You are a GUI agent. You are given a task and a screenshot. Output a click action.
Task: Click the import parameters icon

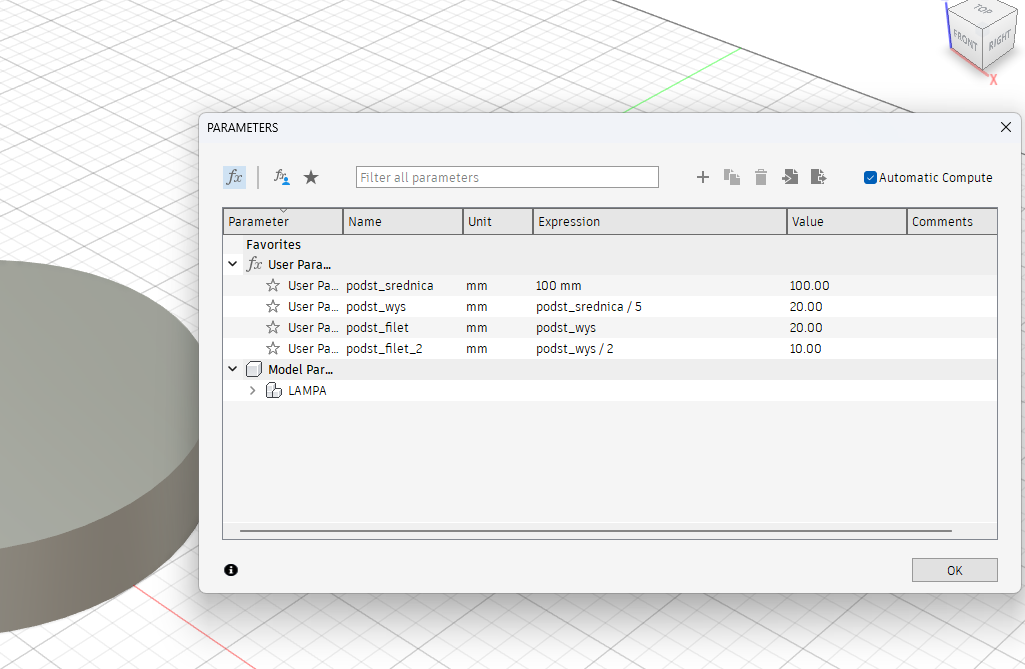pyautogui.click(x=790, y=177)
